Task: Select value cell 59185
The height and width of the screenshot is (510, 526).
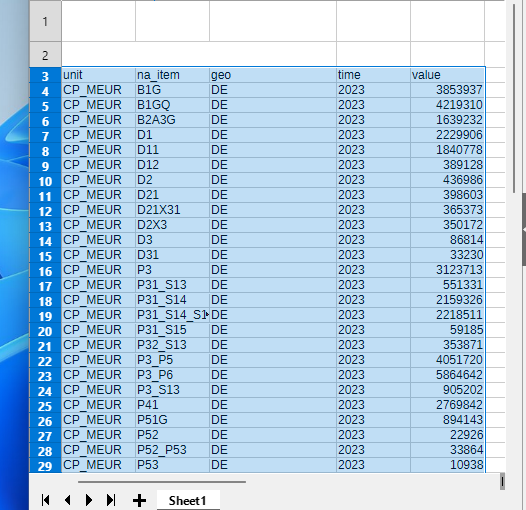Action: (x=448, y=330)
